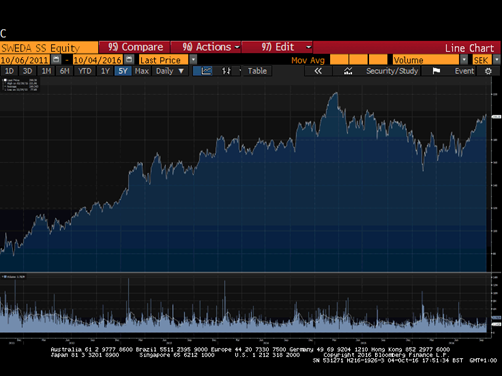Open the 96) Actions menu
Viewport: 502px width, 376px height.
[x=207, y=47]
